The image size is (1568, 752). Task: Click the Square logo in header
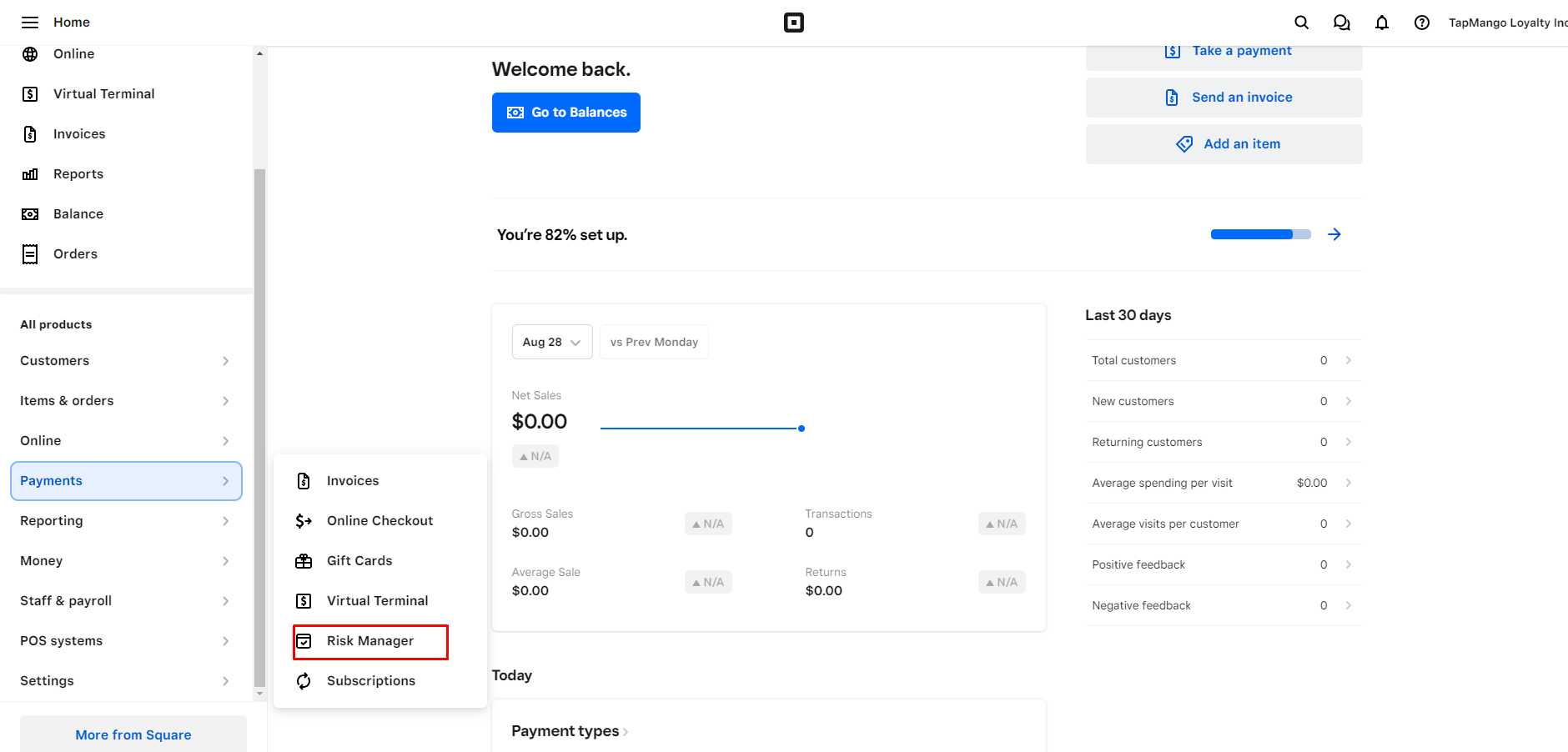[x=794, y=23]
